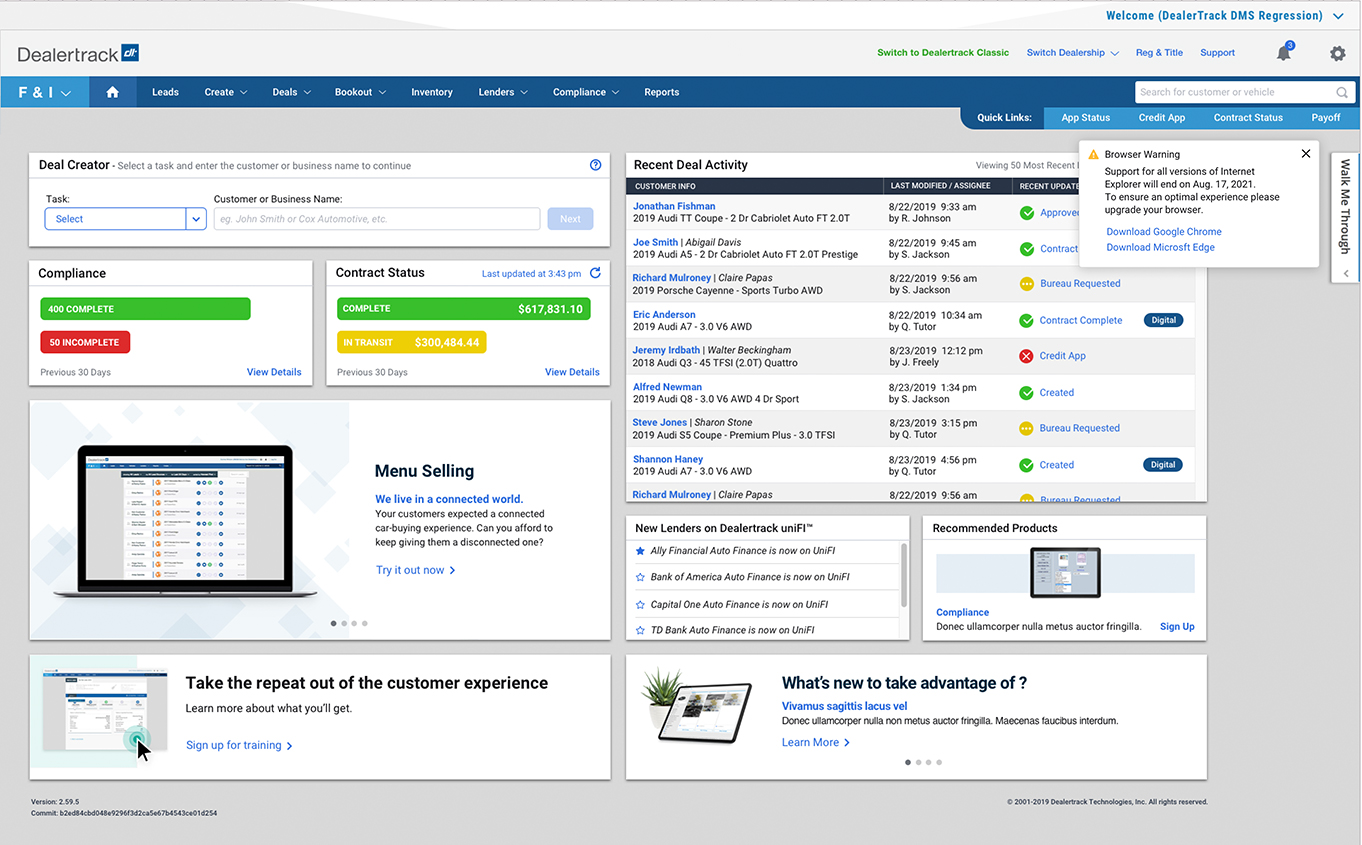Select the second carousel dot on Menu Selling banner

tap(344, 623)
